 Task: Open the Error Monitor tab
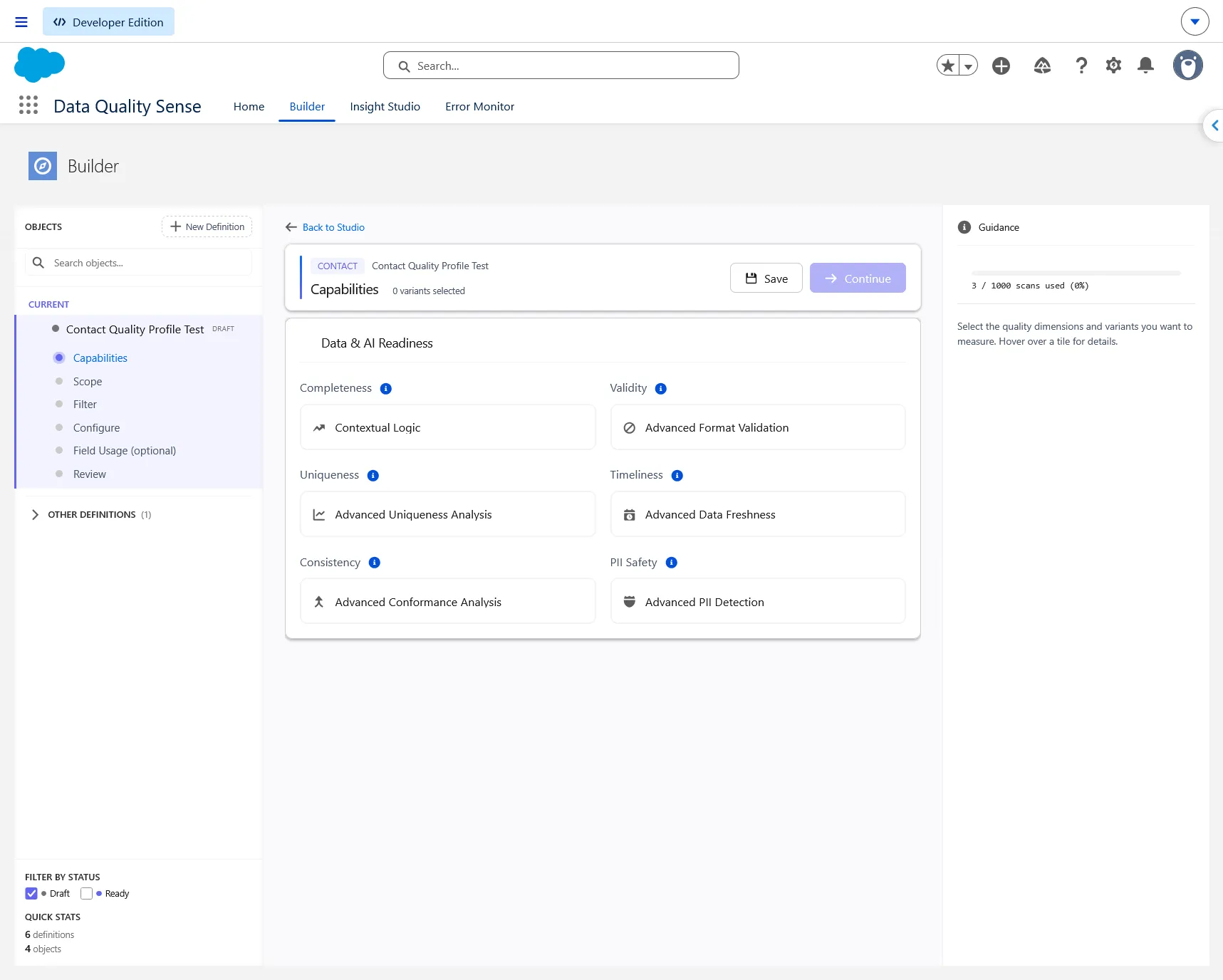(x=479, y=106)
